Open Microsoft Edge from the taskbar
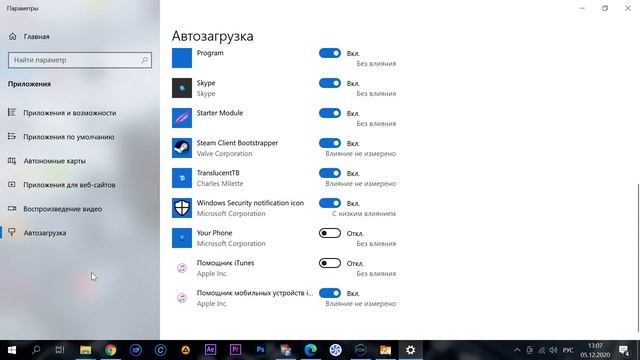 click(311, 350)
